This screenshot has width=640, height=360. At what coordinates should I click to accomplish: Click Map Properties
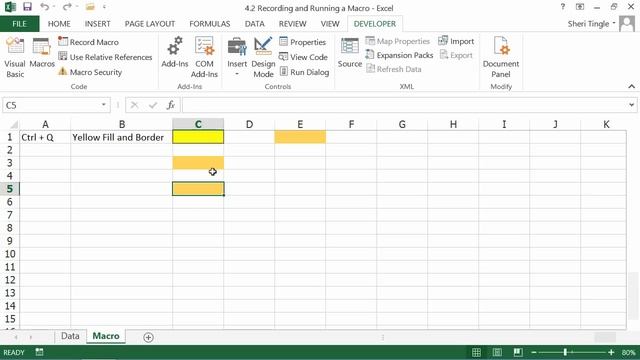point(398,41)
